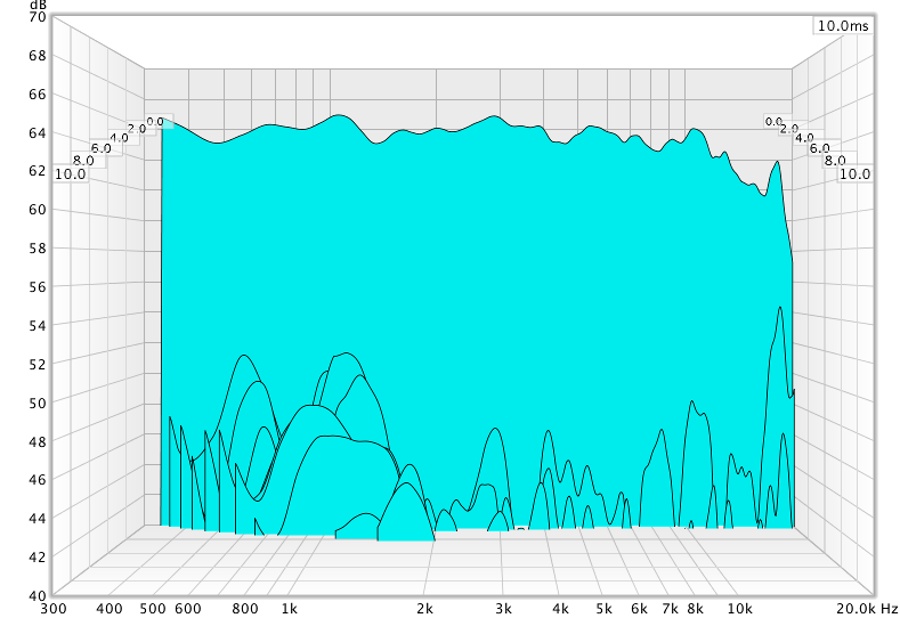Click the 10k frequency axis label
This screenshot has height=618, width=900.
click(740, 609)
